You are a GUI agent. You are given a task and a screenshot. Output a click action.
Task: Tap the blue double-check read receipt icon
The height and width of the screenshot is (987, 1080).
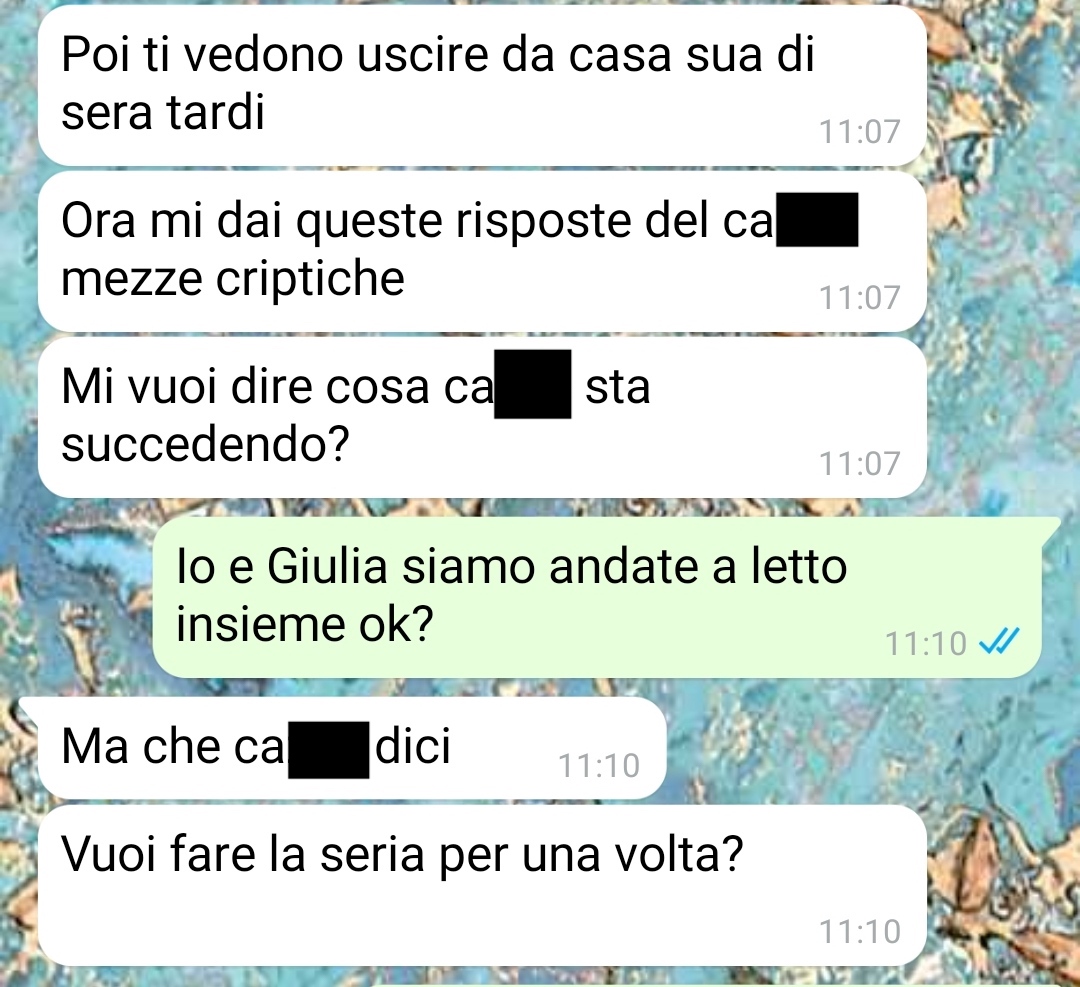click(x=999, y=642)
